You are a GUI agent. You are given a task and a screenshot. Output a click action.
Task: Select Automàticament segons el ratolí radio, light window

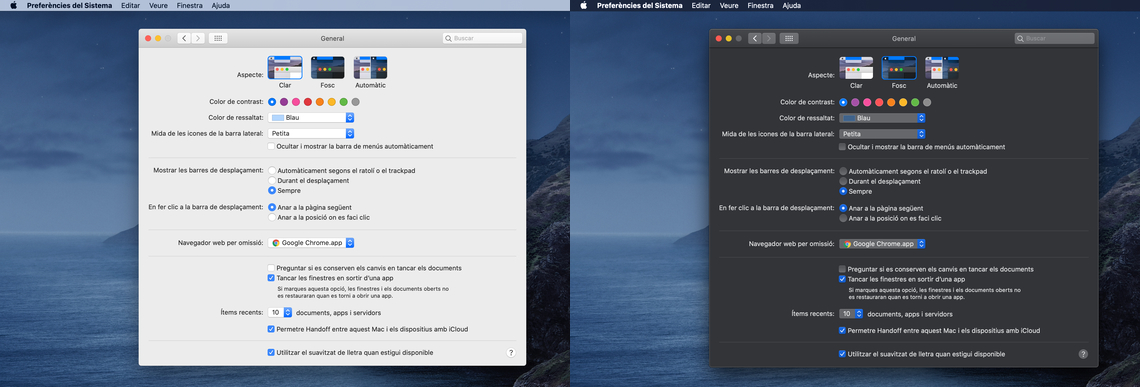272,171
